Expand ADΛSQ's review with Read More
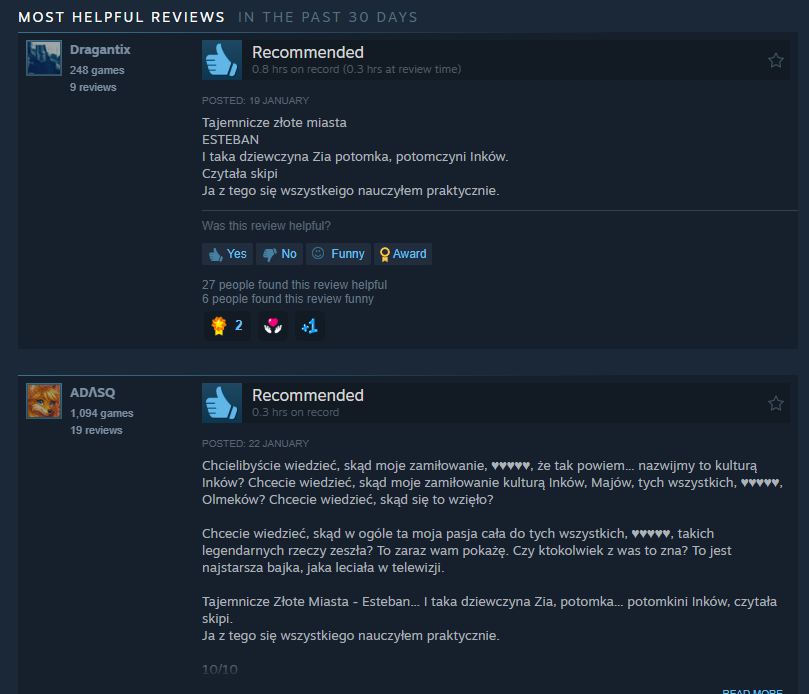This screenshot has height=694, width=809. [x=752, y=691]
